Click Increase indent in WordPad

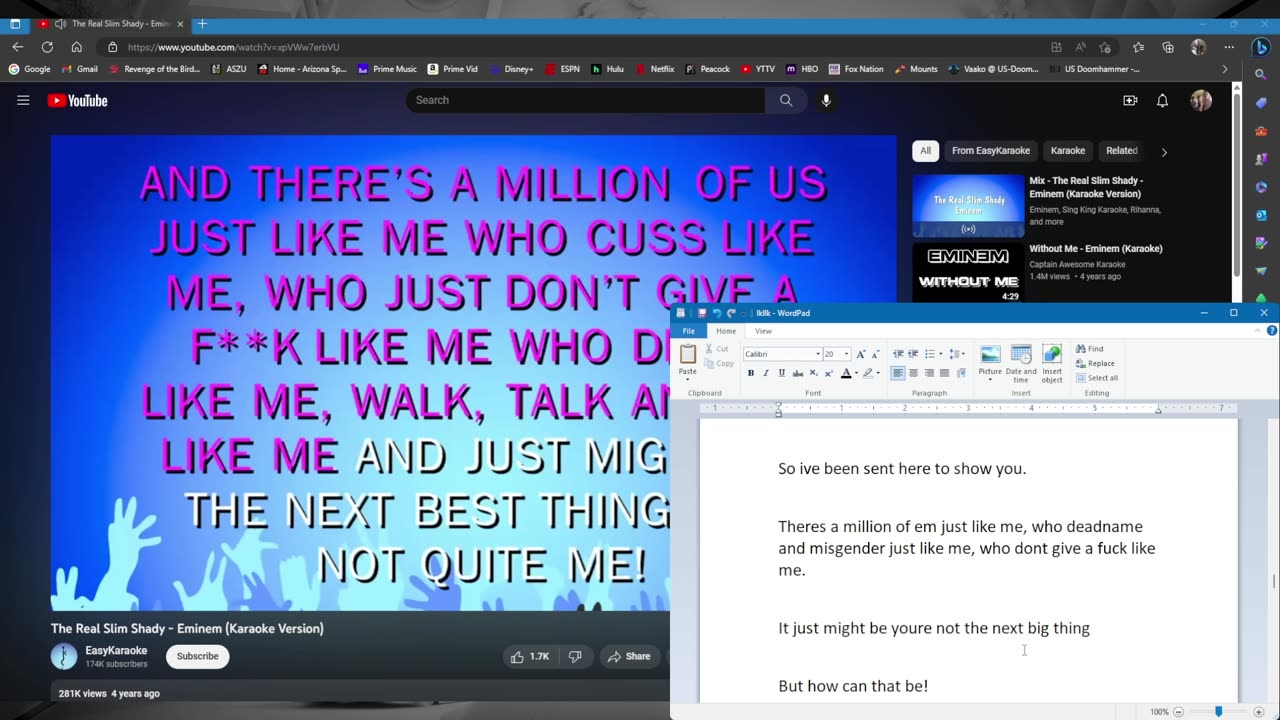913,354
